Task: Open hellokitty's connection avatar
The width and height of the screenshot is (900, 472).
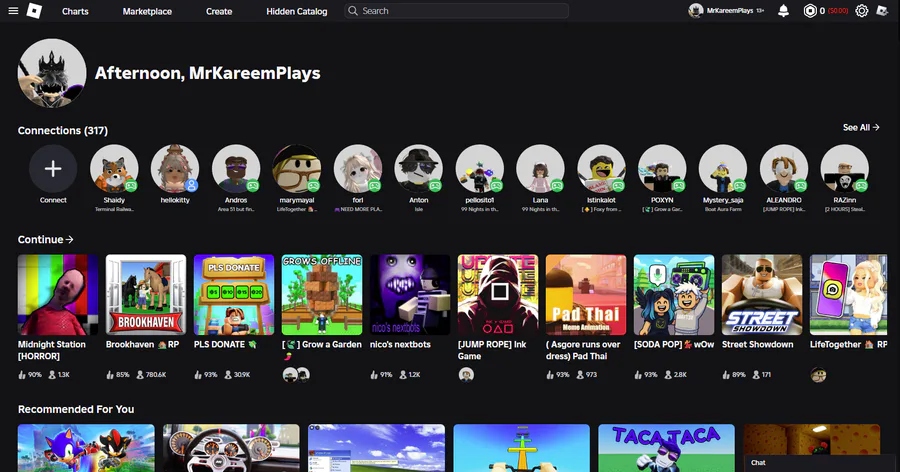Action: (175, 168)
